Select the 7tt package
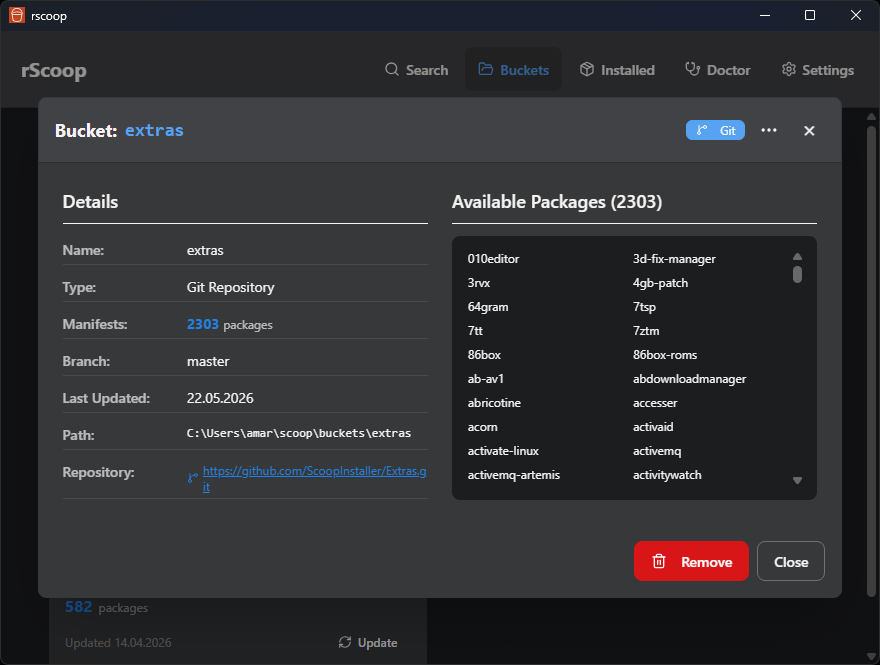 pos(475,331)
